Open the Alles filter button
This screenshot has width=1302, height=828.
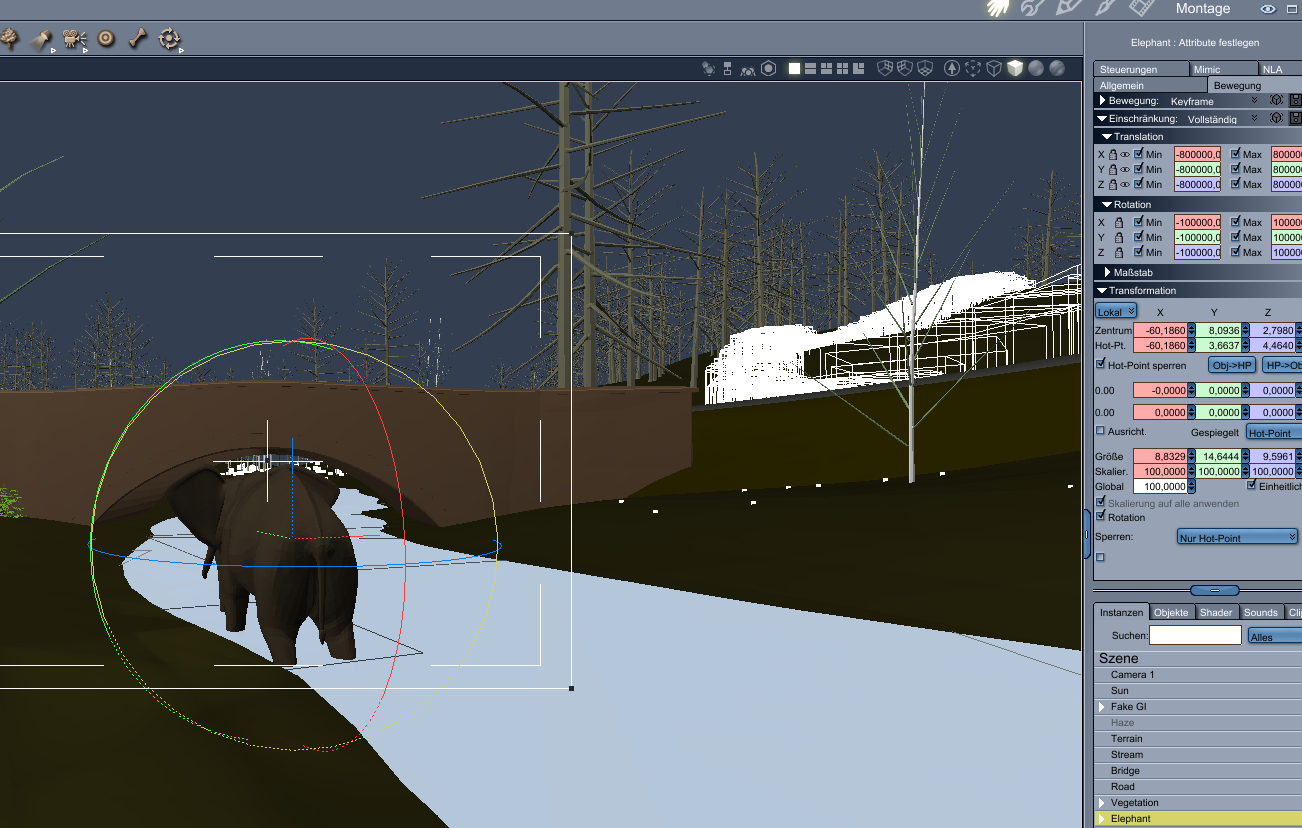pyautogui.click(x=1275, y=636)
